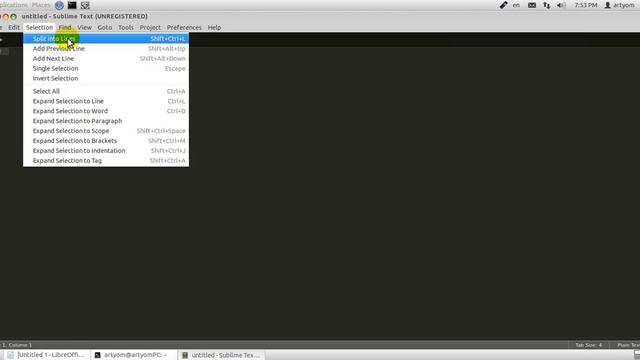The image size is (640, 360).
Task: Choose Single Selection menu entry
Action: pos(106,69)
